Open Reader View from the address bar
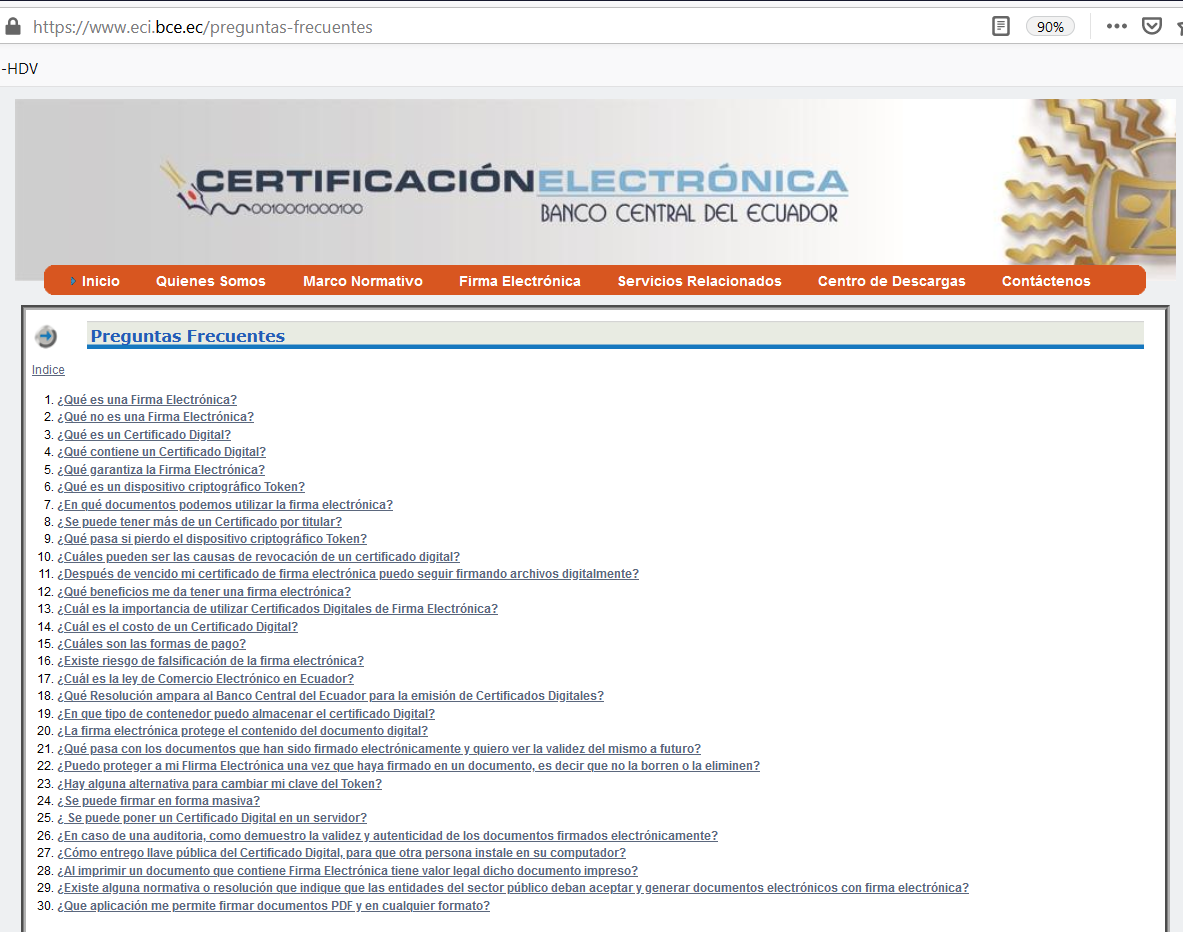Viewport: 1183px width, 932px height. 1001,25
